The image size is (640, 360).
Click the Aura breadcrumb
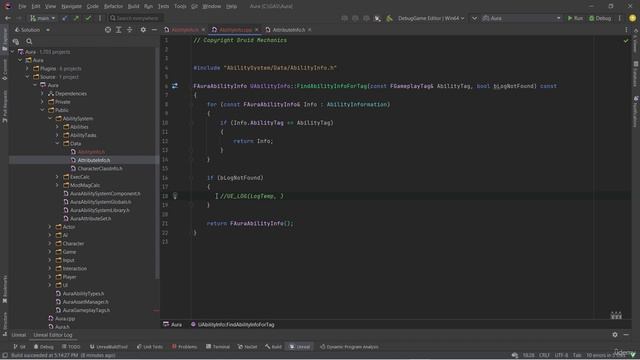point(173,324)
